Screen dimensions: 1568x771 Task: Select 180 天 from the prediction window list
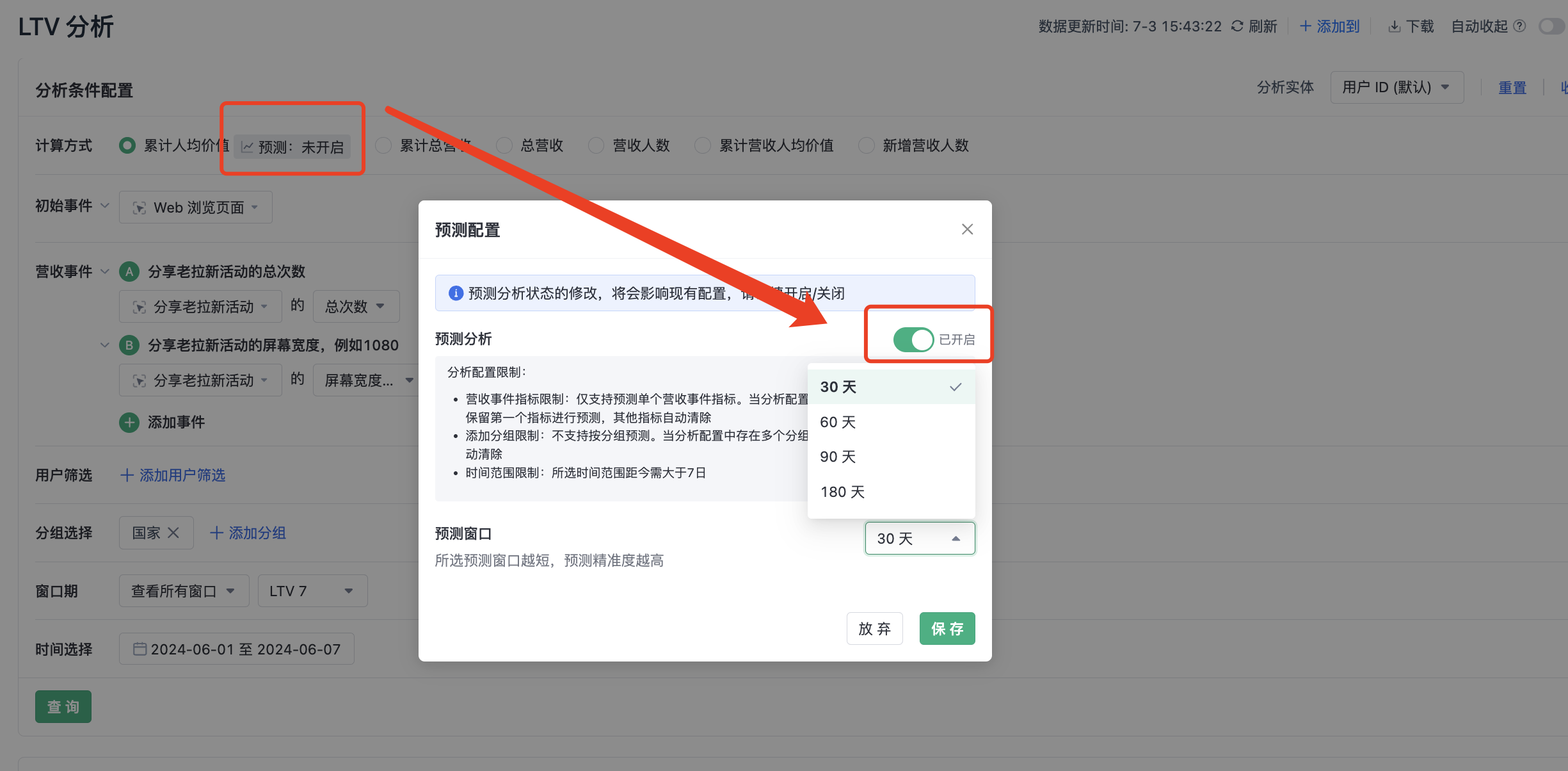point(842,492)
